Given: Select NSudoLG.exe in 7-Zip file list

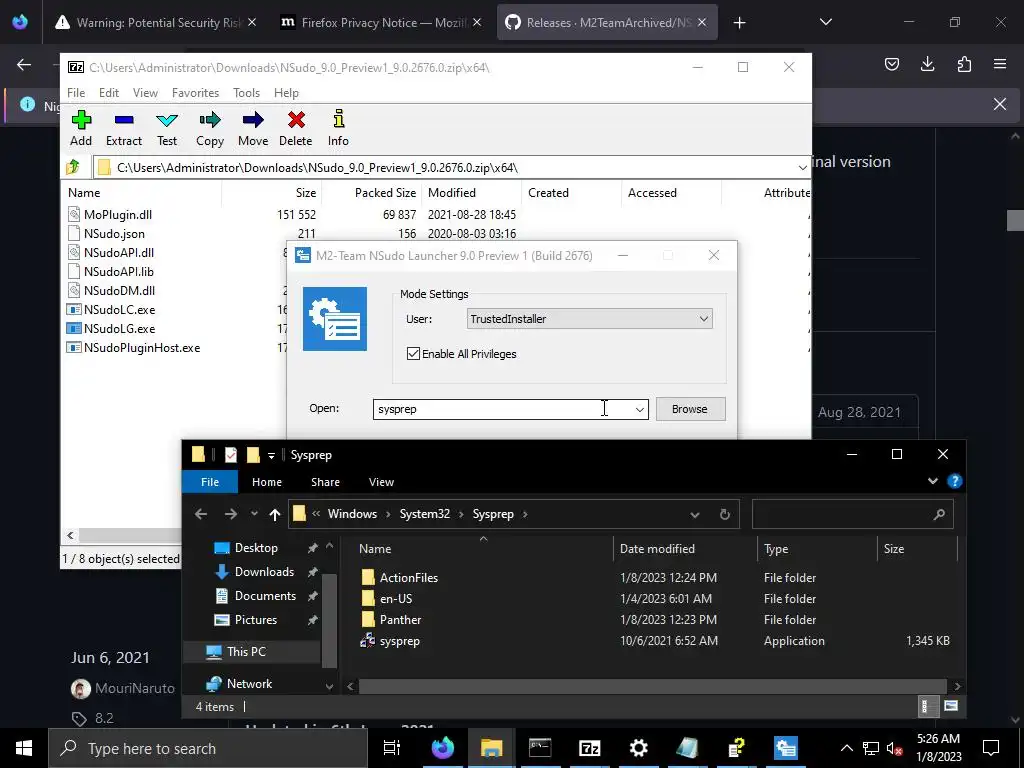Looking at the screenshot, I should (x=119, y=328).
